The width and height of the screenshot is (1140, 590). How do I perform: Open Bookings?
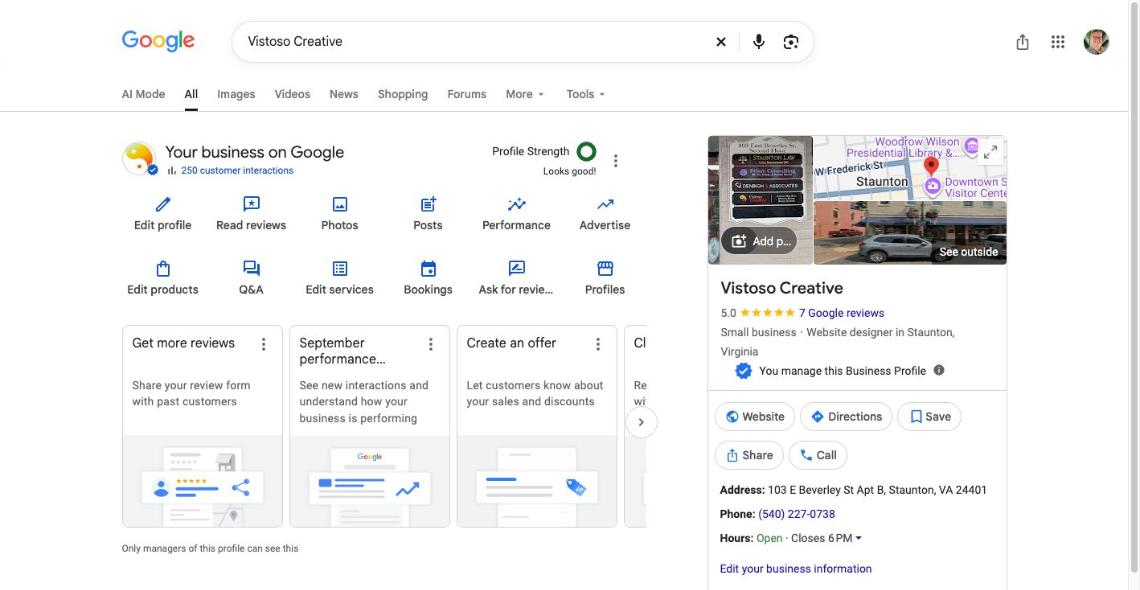click(428, 278)
